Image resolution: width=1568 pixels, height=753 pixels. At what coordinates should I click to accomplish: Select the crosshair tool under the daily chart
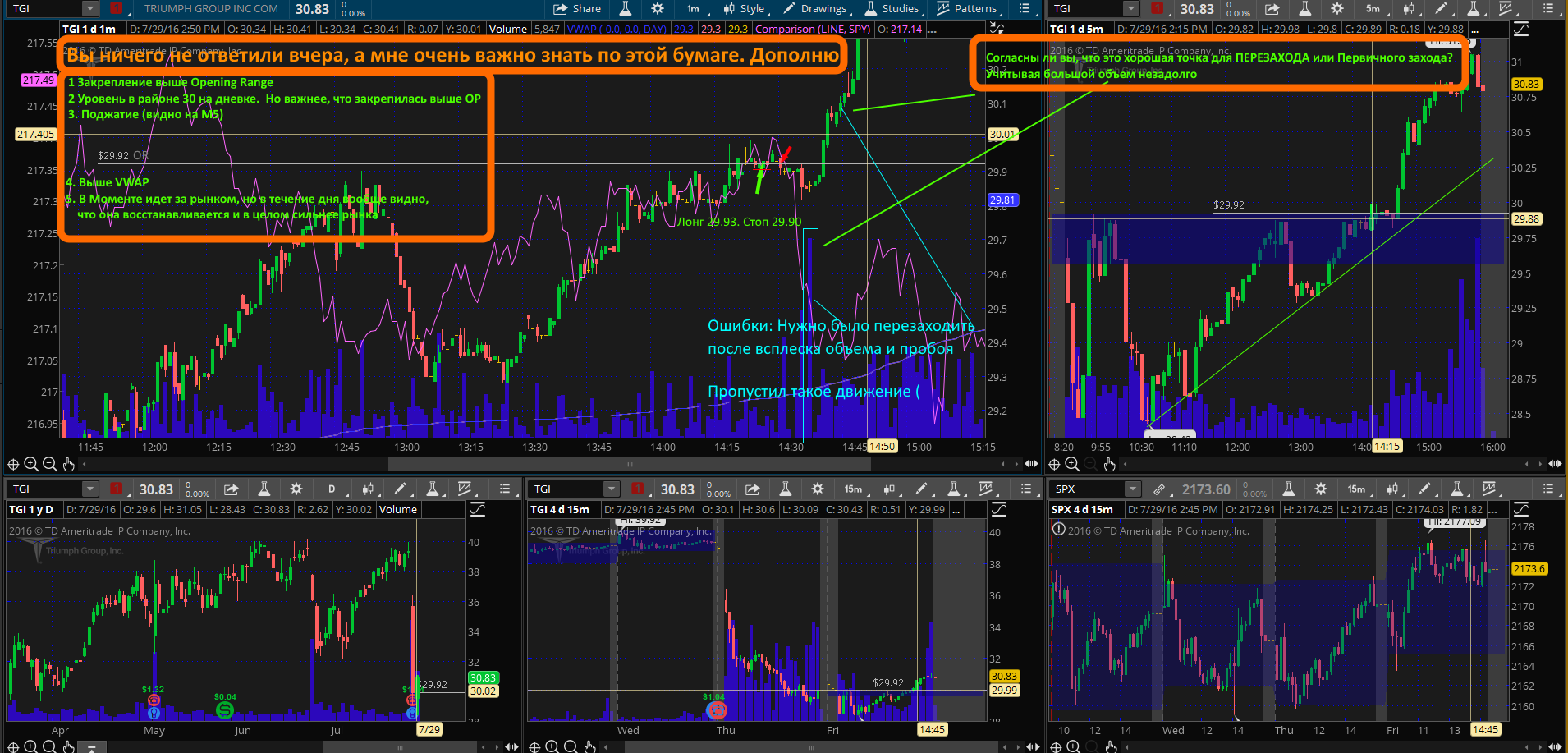pyautogui.click(x=13, y=746)
